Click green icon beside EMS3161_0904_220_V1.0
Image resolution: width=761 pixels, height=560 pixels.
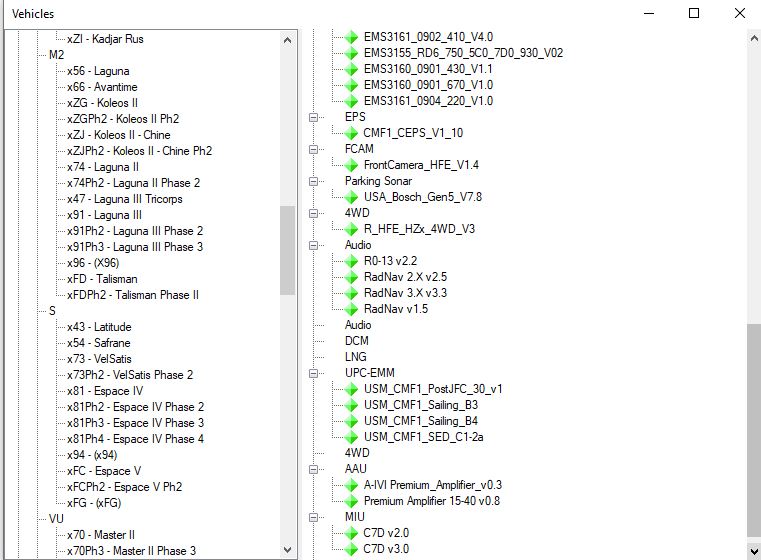[x=351, y=101]
